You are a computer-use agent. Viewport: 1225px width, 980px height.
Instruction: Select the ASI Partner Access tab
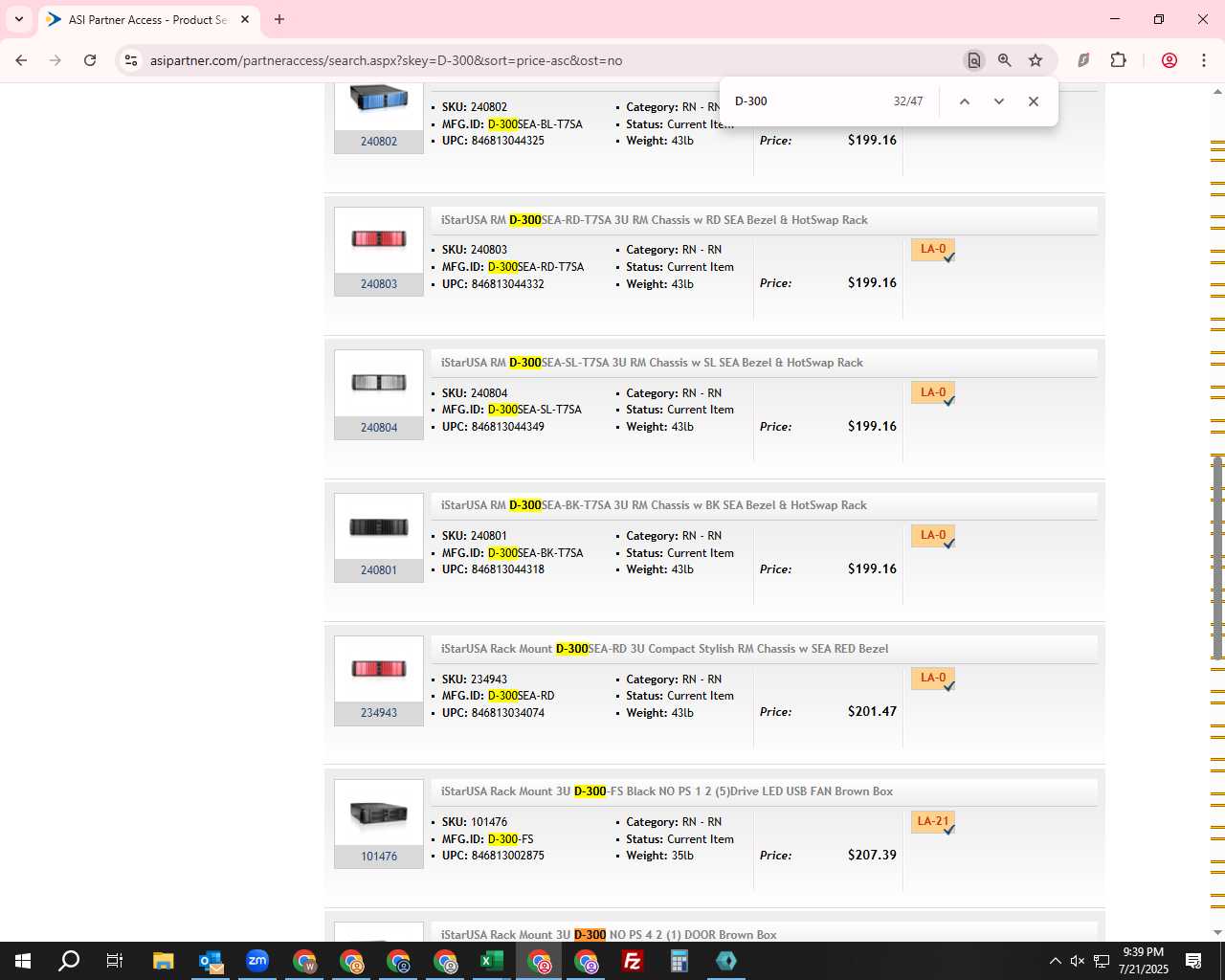[x=148, y=19]
